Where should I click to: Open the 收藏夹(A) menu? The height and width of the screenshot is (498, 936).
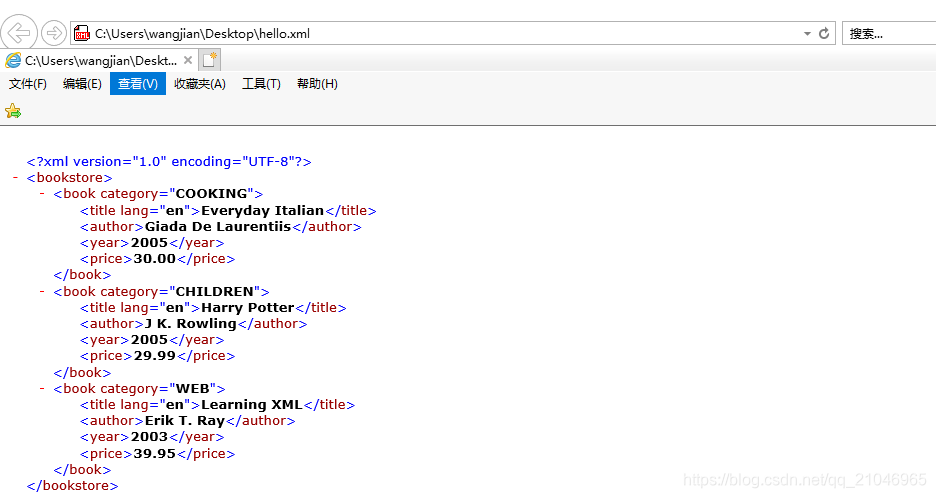pyautogui.click(x=200, y=84)
